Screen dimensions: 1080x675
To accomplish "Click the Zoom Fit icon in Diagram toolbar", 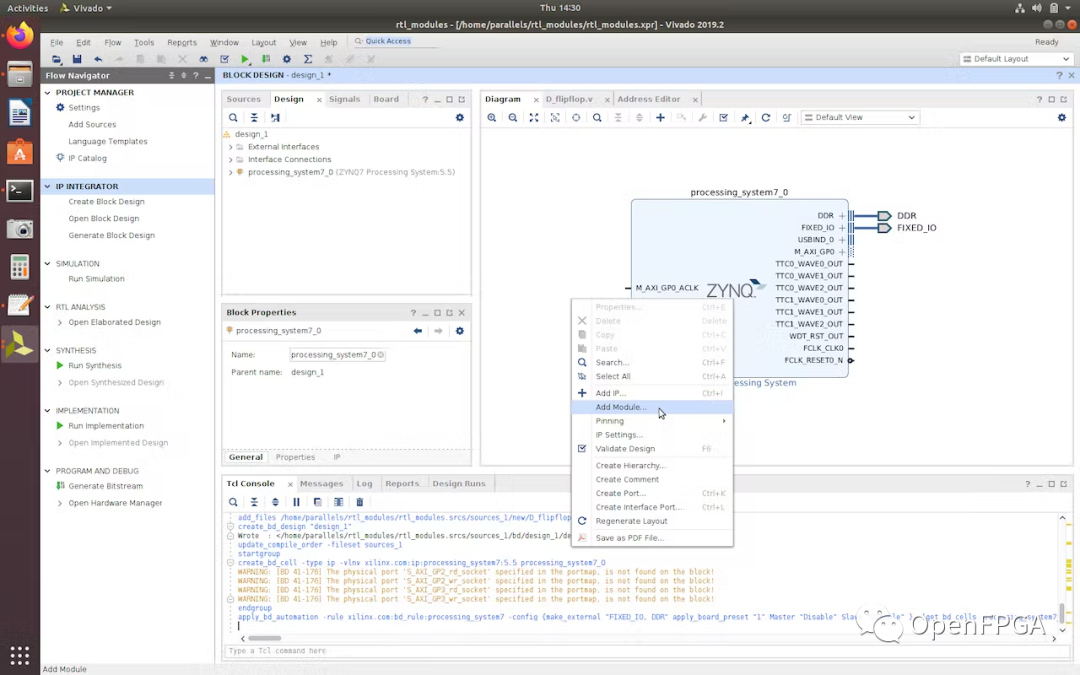I will (x=534, y=118).
